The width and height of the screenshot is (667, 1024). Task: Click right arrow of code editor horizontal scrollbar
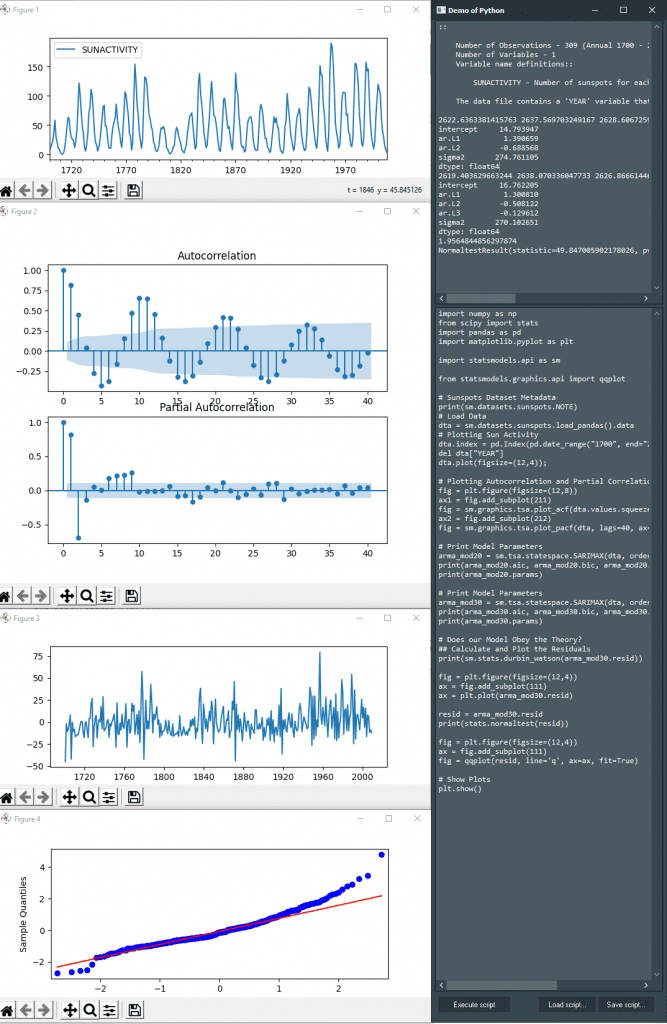[x=646, y=985]
